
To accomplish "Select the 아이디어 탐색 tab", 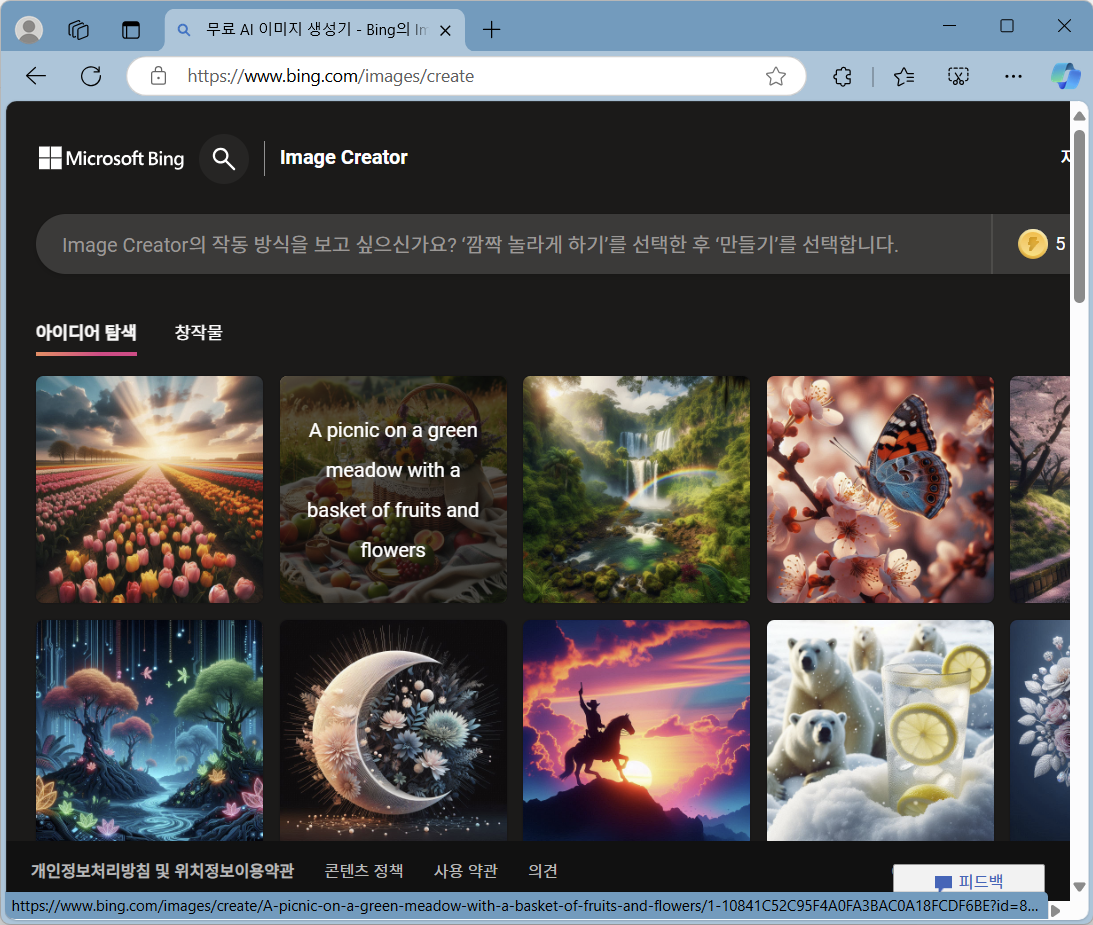I will click(x=86, y=332).
